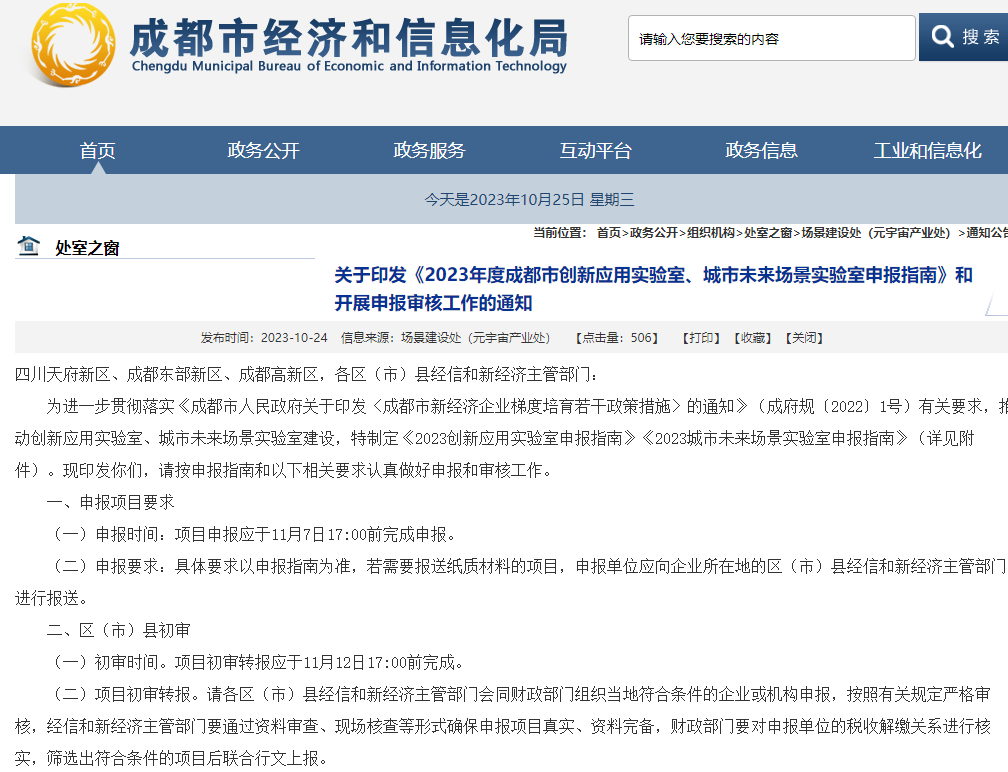Screen dimensions: 1008x772
Task: Click 组织机构 in the breadcrumb
Action: pyautogui.click(x=714, y=233)
